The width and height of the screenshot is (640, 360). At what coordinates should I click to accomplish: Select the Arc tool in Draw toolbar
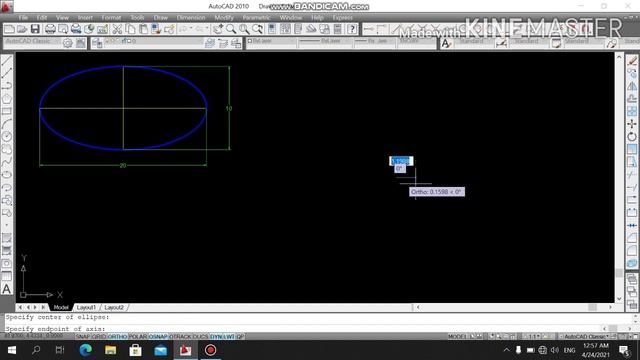tap(7, 124)
